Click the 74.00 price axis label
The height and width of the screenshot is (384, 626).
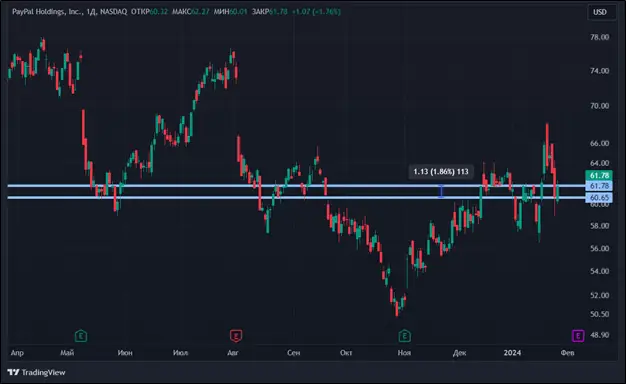click(x=600, y=71)
